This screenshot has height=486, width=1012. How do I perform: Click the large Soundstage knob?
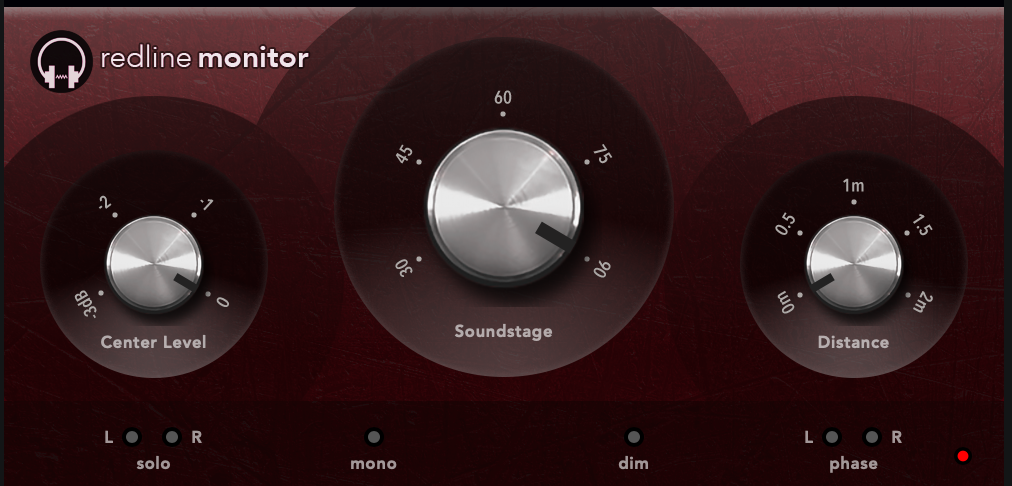(x=504, y=207)
